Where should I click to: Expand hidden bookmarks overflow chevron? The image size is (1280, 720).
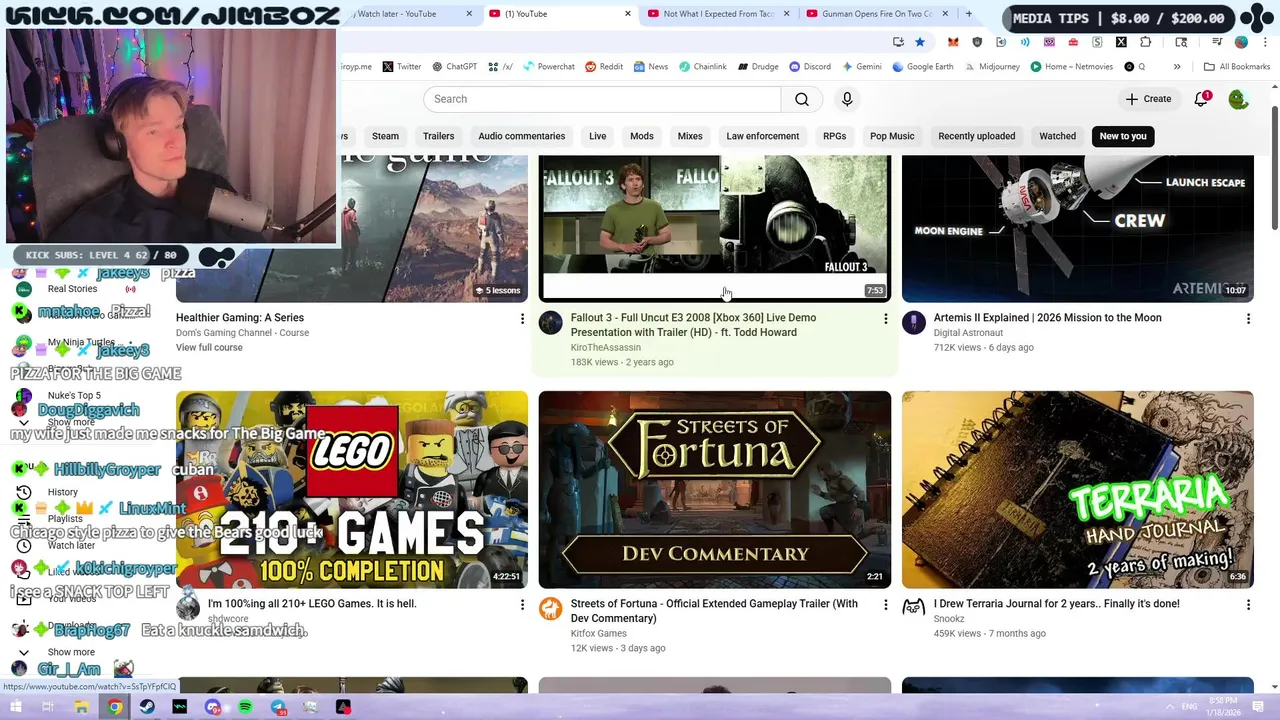click(x=1177, y=67)
